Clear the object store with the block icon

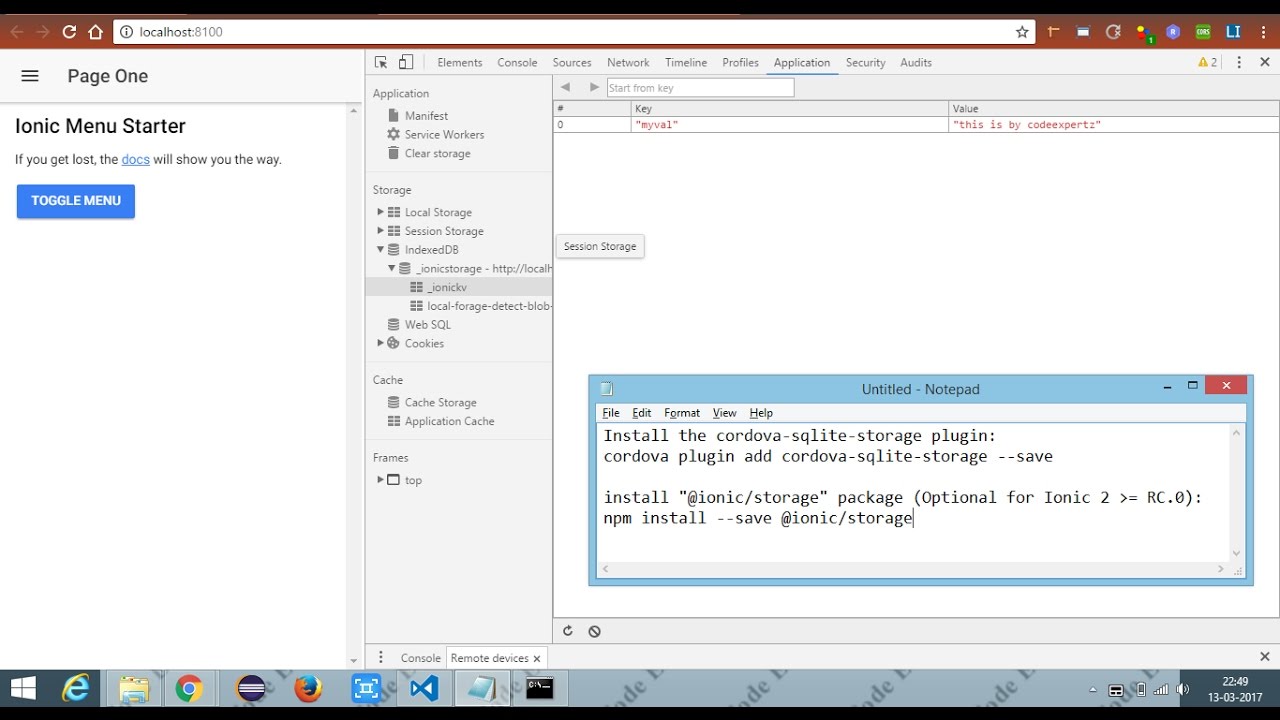point(594,631)
